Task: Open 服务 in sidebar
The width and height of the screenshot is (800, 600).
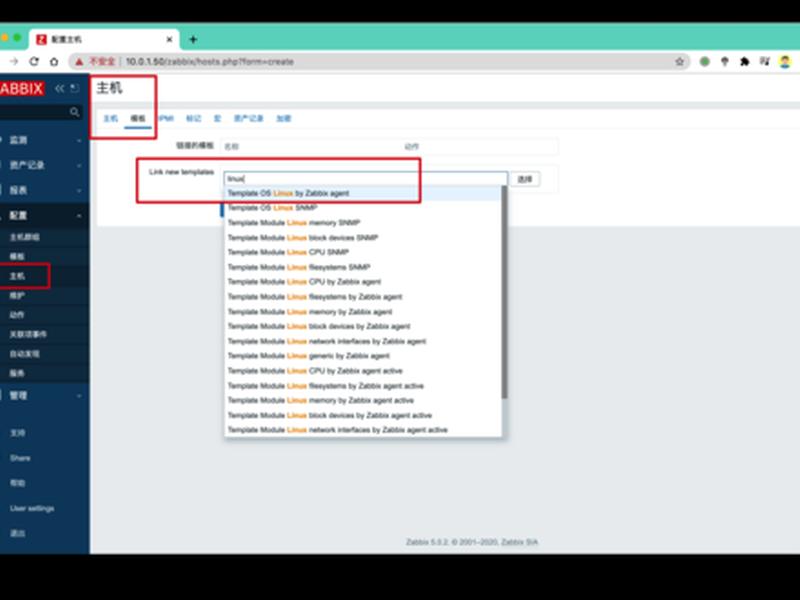Action: 17,373
